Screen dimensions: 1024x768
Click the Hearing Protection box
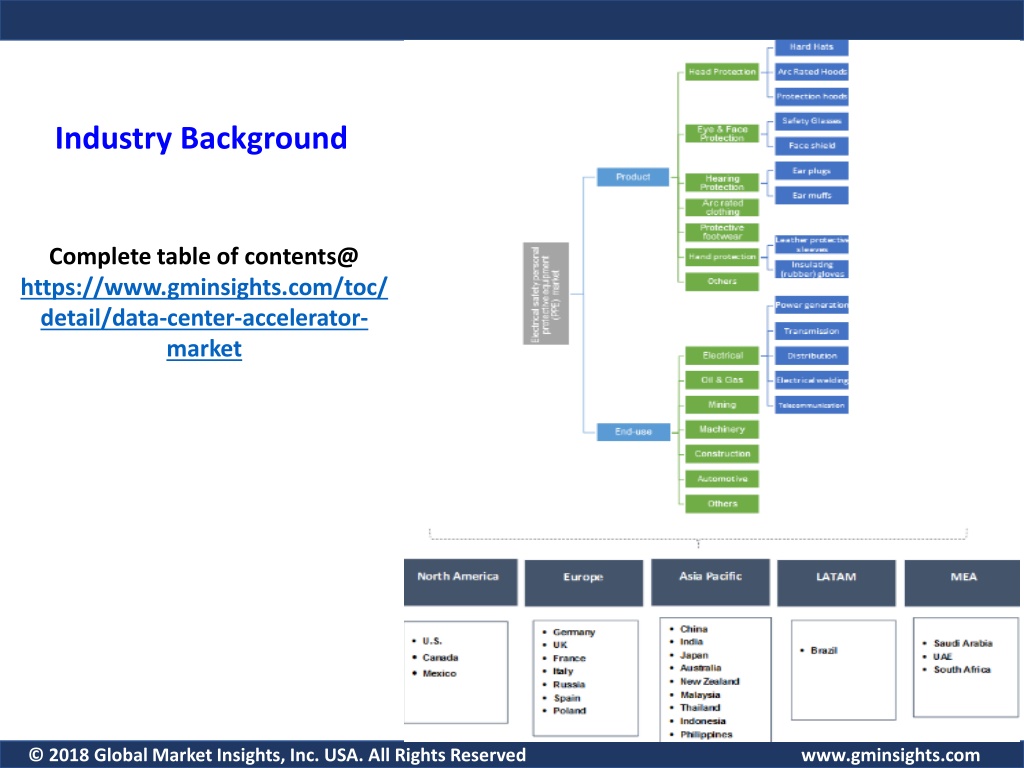722,182
